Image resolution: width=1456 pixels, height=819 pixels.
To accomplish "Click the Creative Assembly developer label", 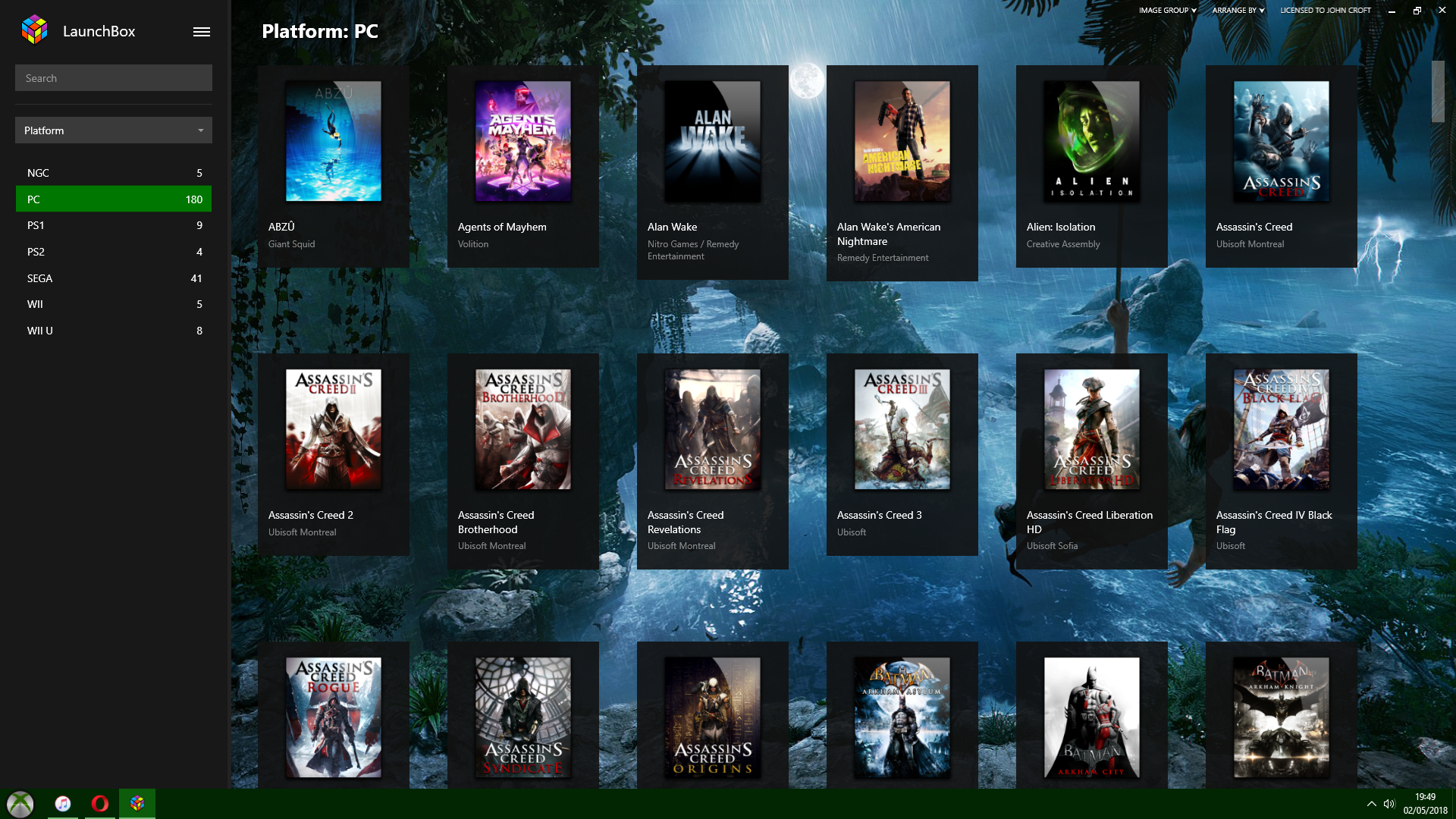I will (1063, 244).
